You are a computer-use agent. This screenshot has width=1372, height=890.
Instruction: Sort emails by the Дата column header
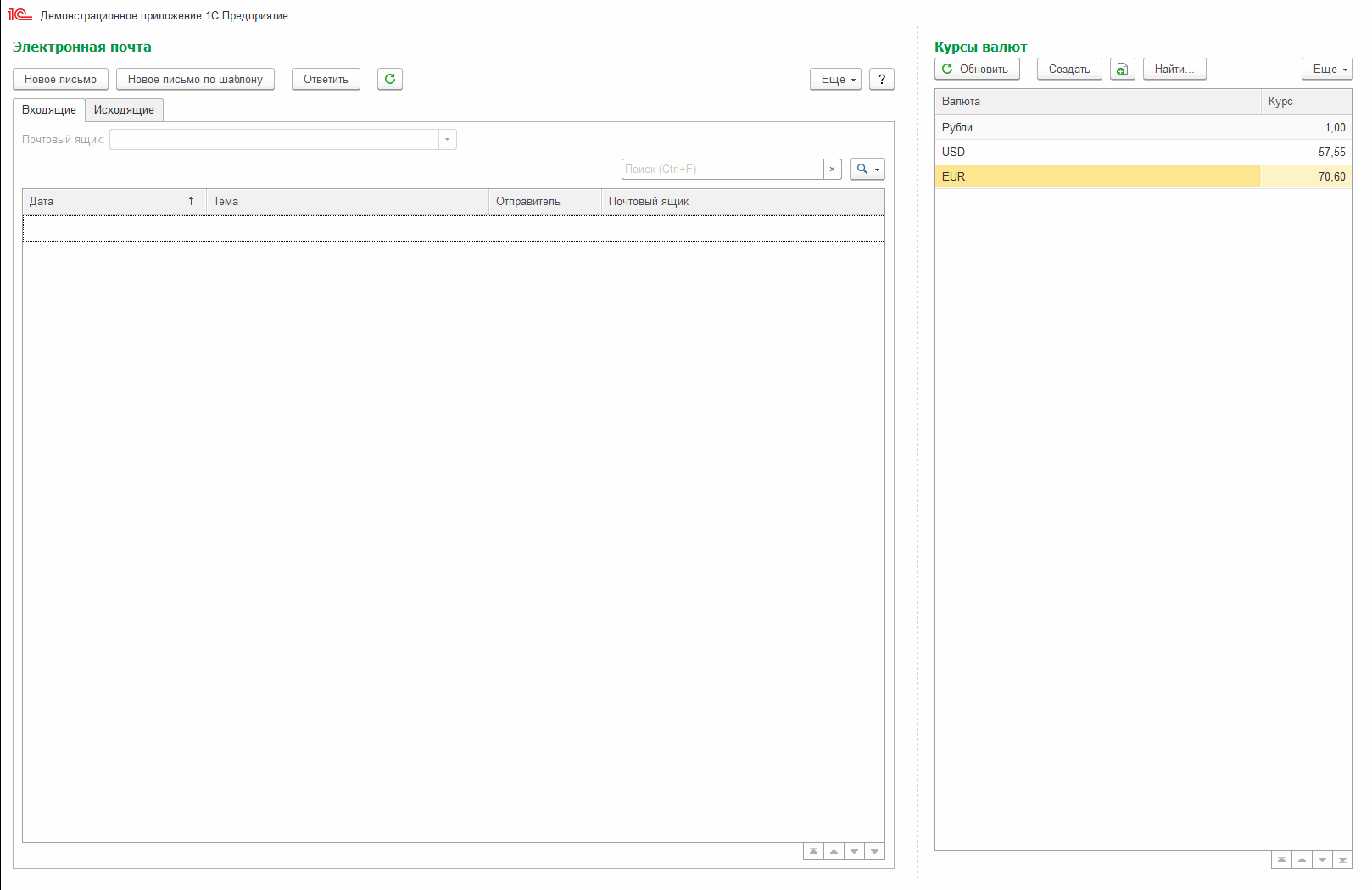click(x=114, y=201)
